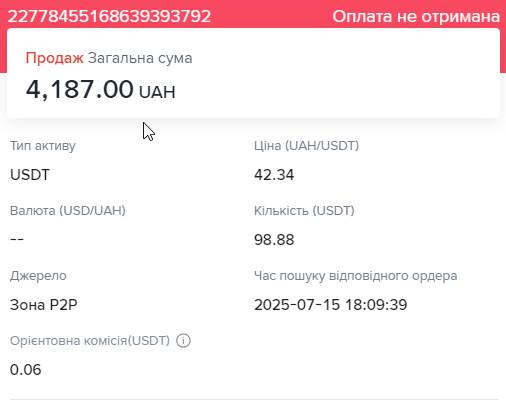Click the 'Оплата не отримана' status text
Viewport: 506px width, 409px height.
point(416,16)
